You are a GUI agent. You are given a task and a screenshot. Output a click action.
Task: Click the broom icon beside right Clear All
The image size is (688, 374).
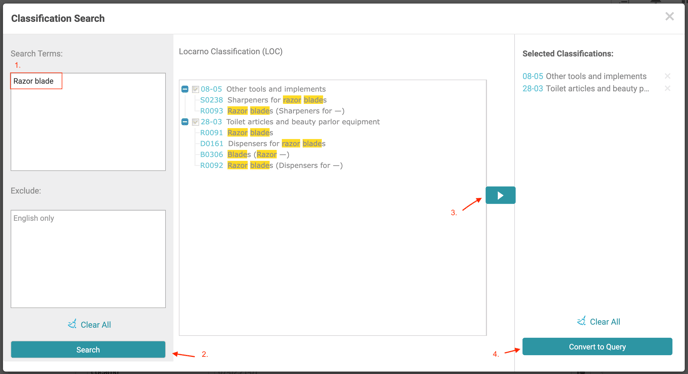tap(581, 321)
